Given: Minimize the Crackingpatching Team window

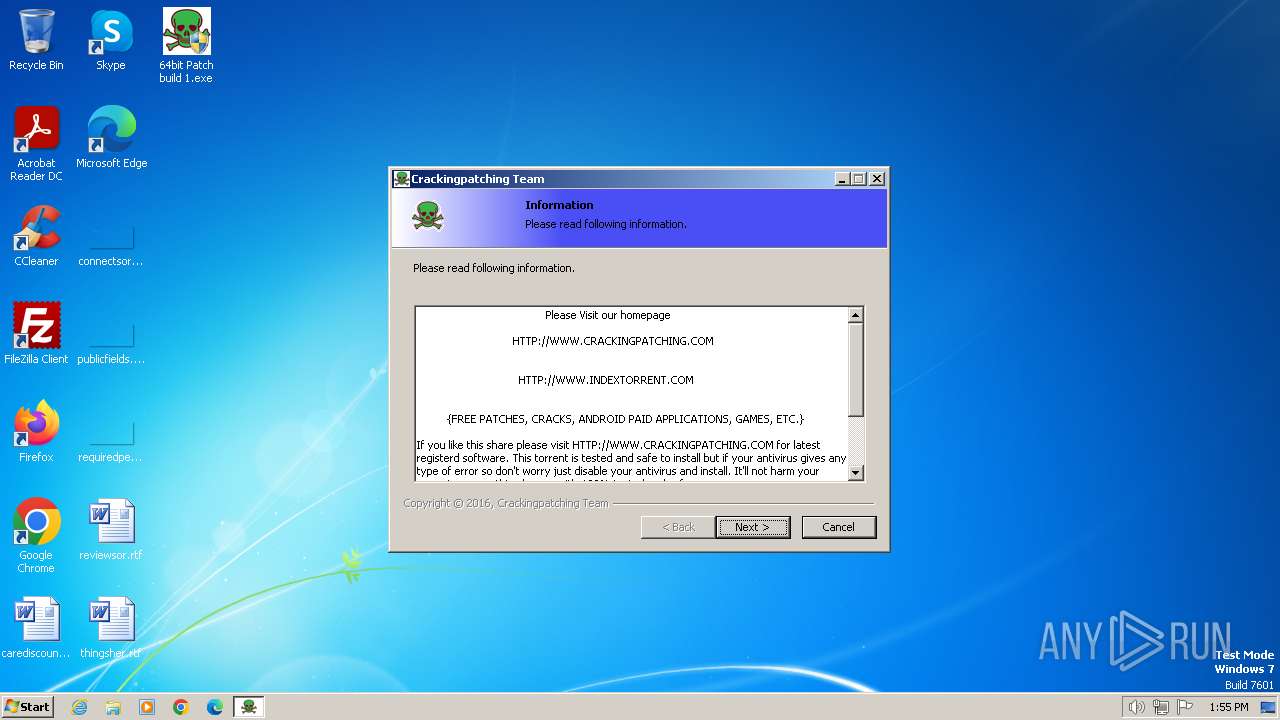Looking at the screenshot, I should click(842, 179).
